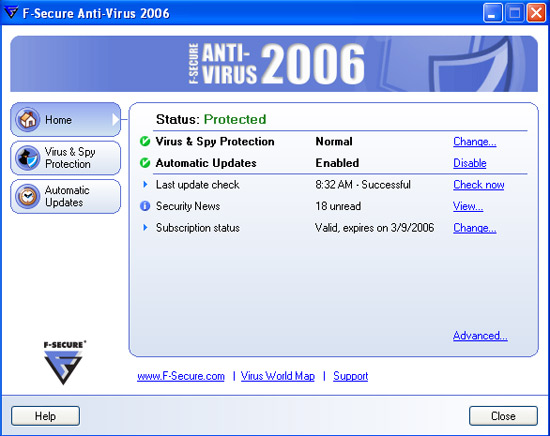
Task: Close the window with the red X
Action: 536,13
